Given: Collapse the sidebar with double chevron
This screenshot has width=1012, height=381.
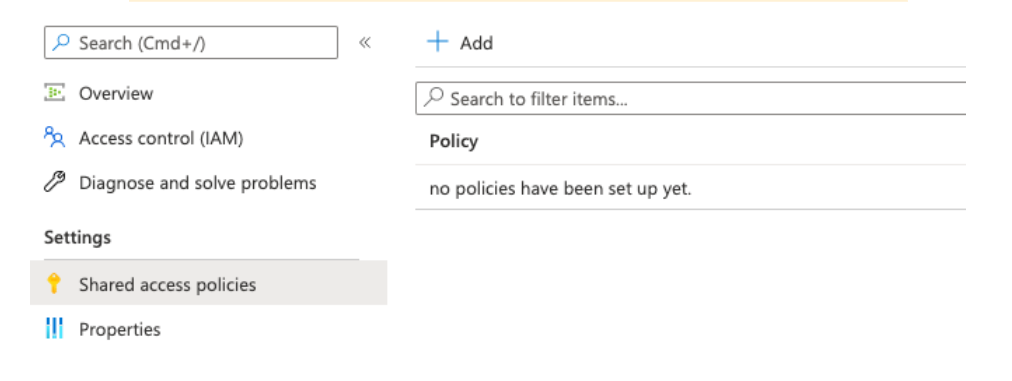Looking at the screenshot, I should tap(365, 43).
